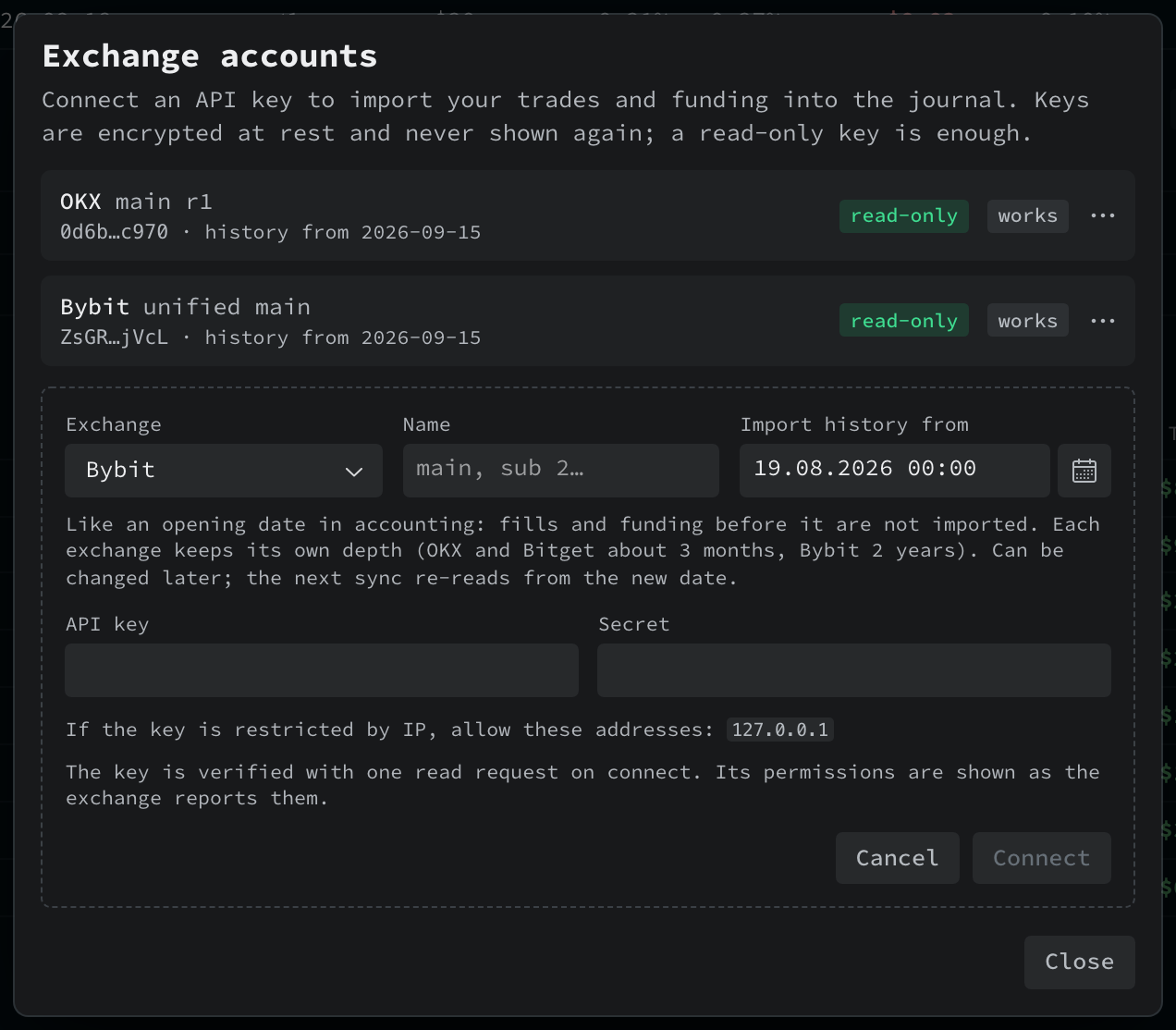
Task: Click the Connect button
Action: point(1042,858)
